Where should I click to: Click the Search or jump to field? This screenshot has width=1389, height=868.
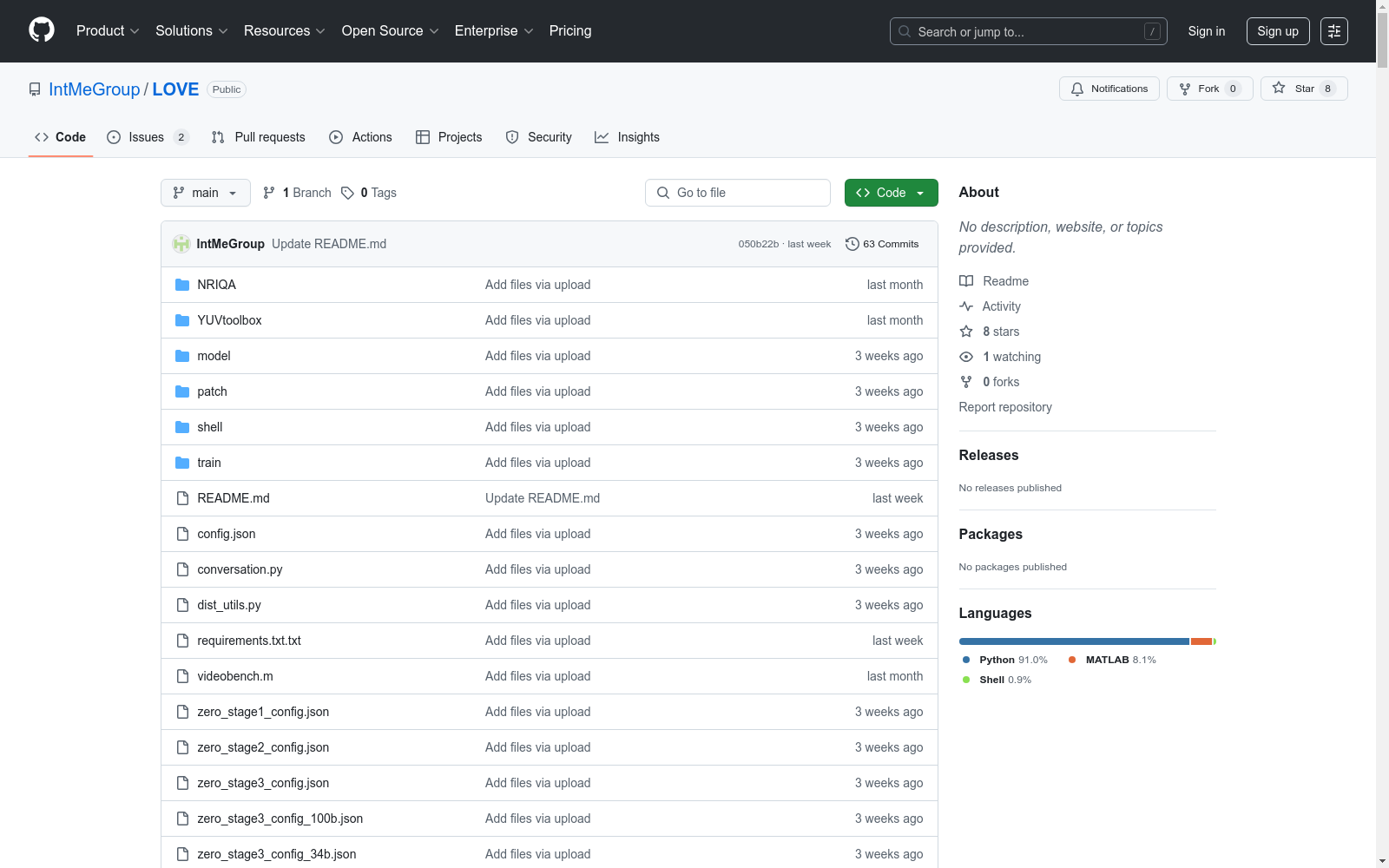pyautogui.click(x=1029, y=31)
